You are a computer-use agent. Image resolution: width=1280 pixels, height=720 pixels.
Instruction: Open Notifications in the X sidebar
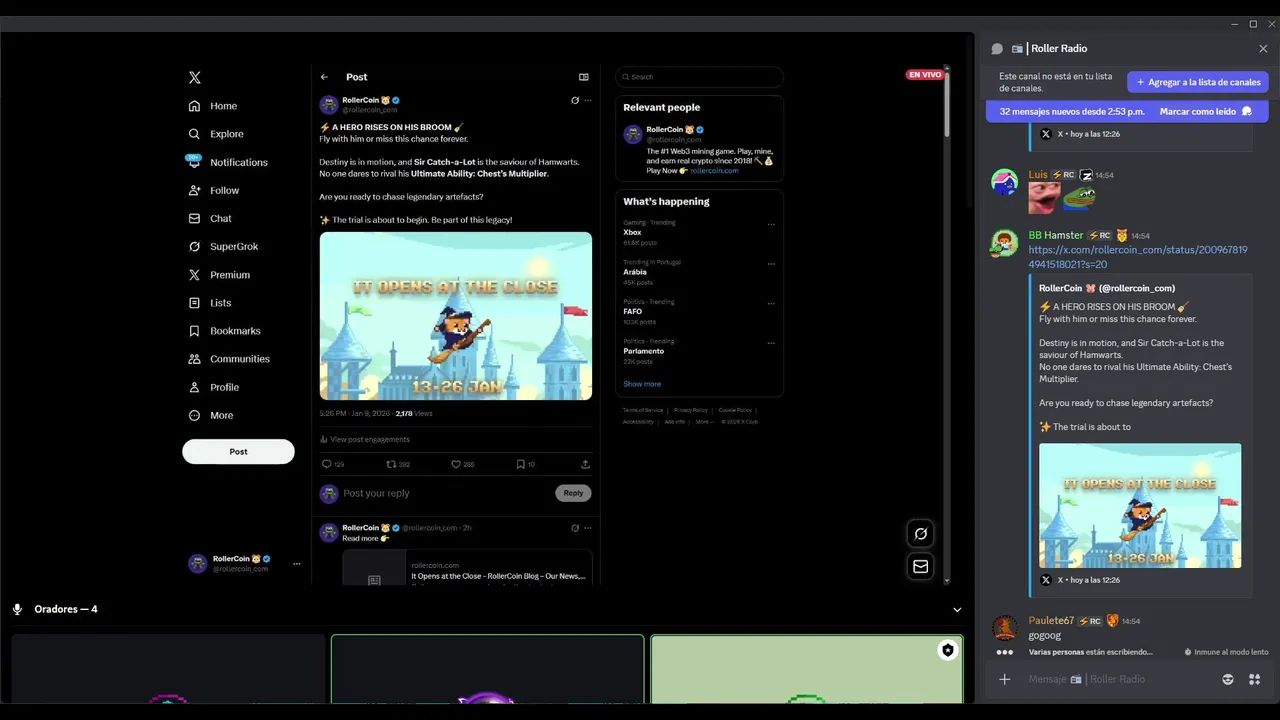pyautogui.click(x=228, y=162)
